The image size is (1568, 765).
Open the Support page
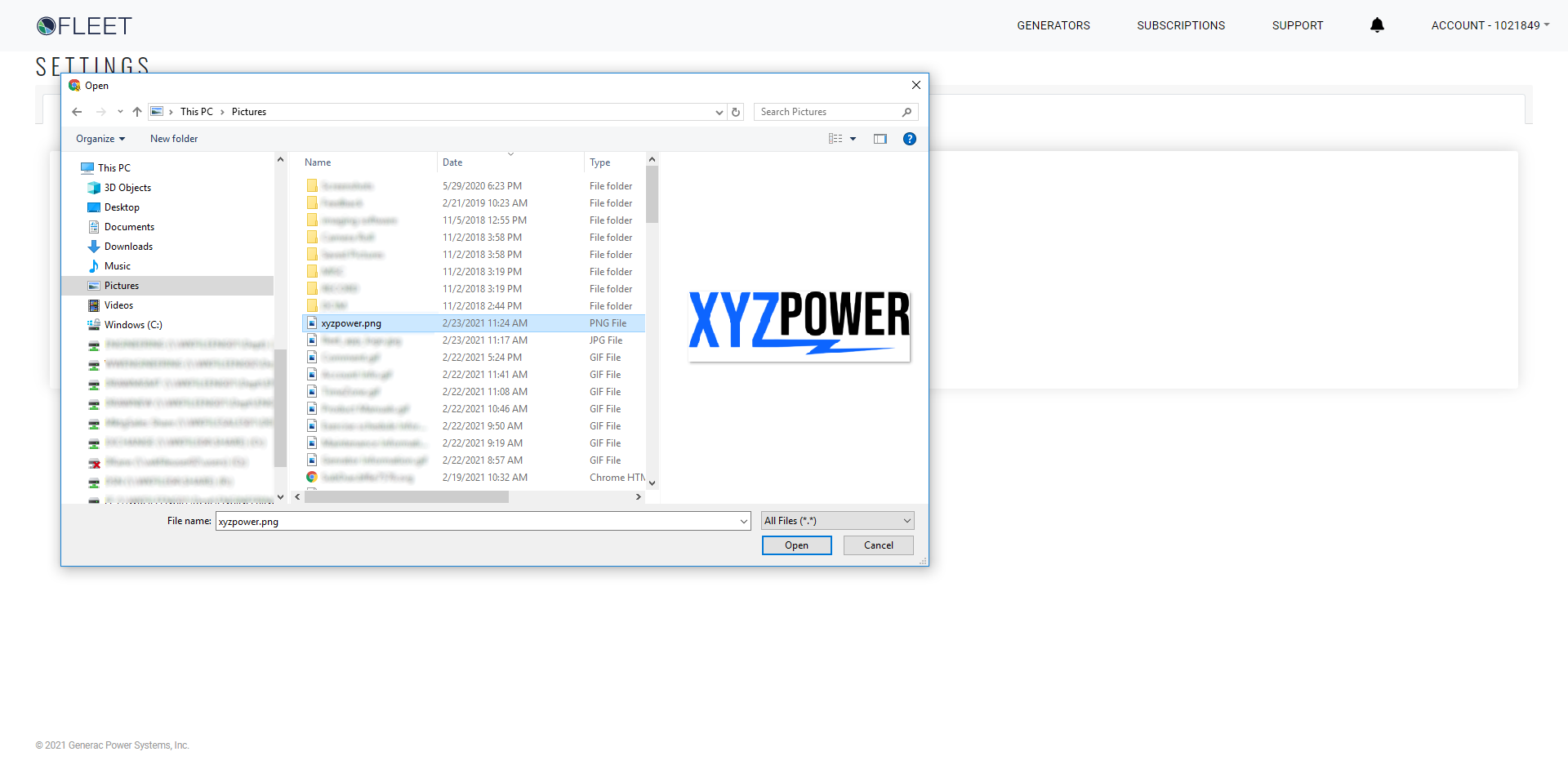(1298, 25)
